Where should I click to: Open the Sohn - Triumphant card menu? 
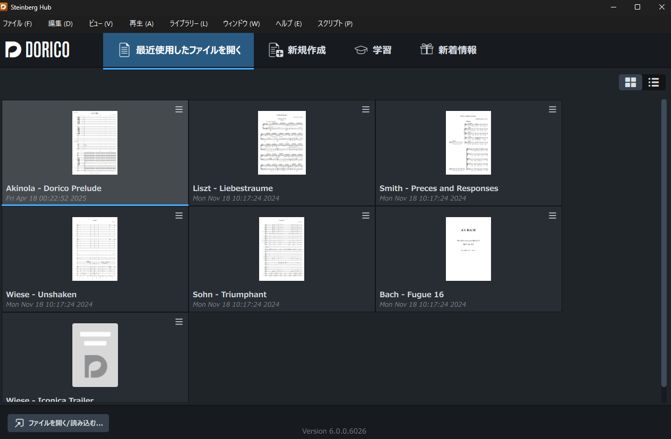[x=365, y=216]
